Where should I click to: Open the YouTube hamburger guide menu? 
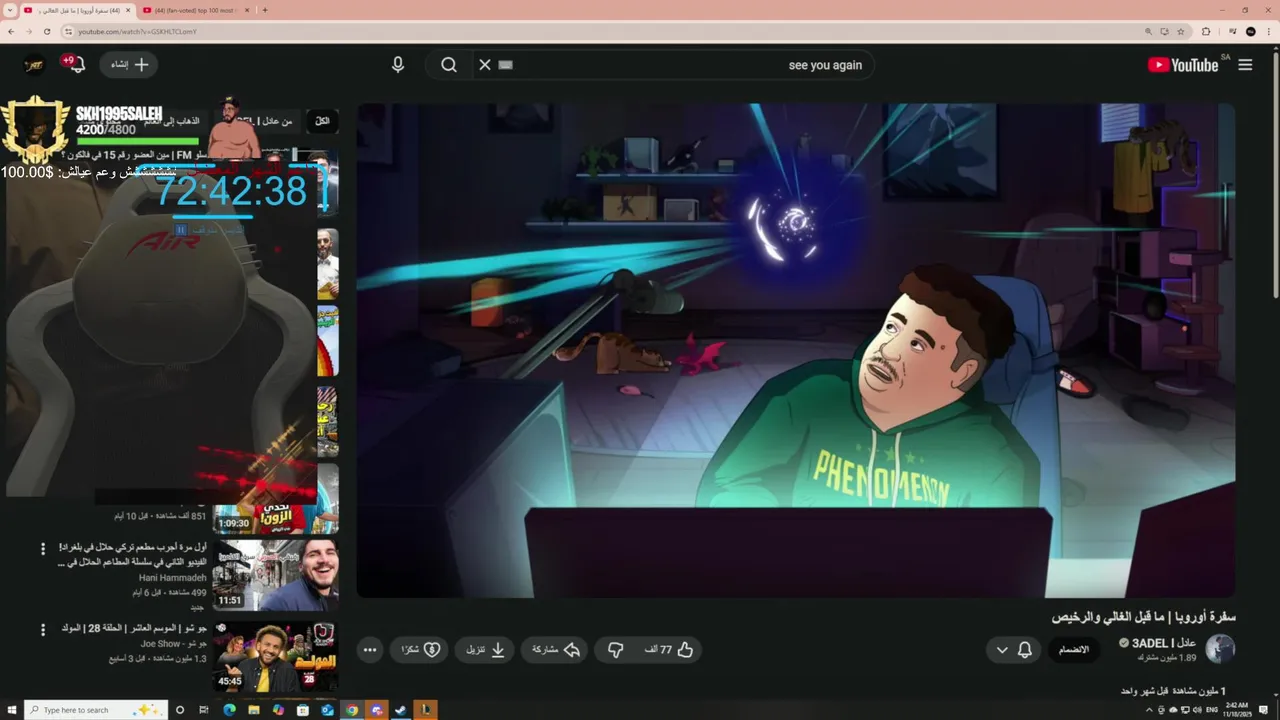click(x=1245, y=65)
